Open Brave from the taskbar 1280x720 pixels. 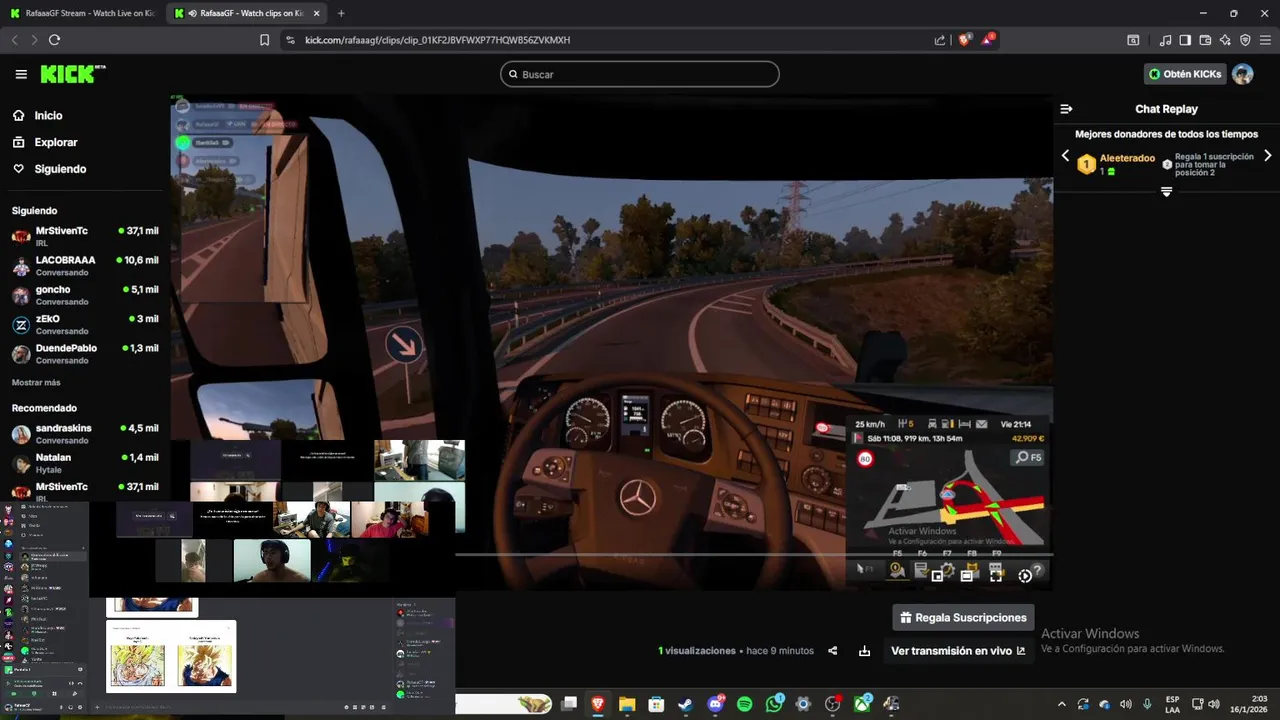[x=598, y=704]
